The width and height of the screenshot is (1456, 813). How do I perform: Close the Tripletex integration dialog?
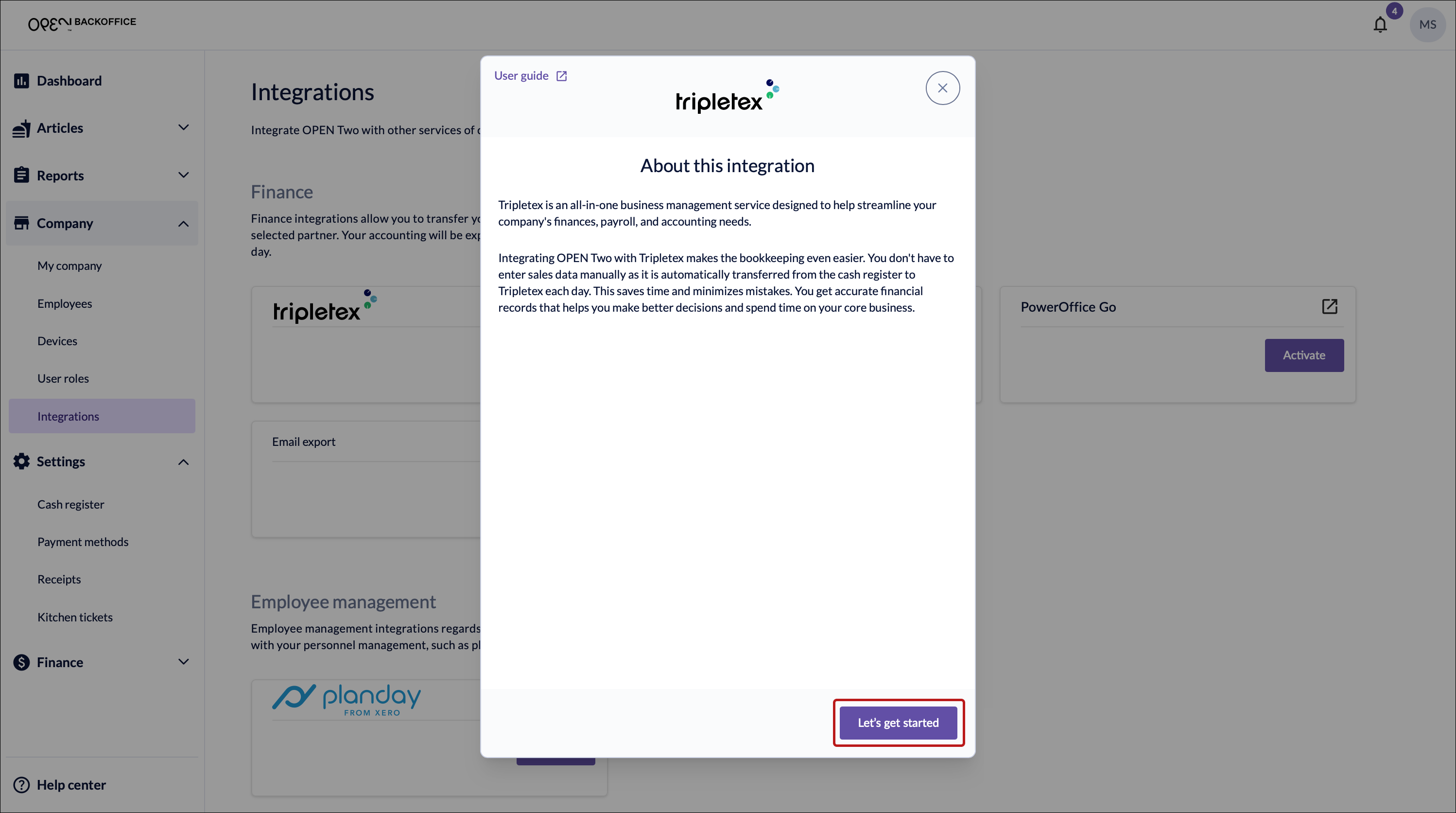click(x=942, y=88)
